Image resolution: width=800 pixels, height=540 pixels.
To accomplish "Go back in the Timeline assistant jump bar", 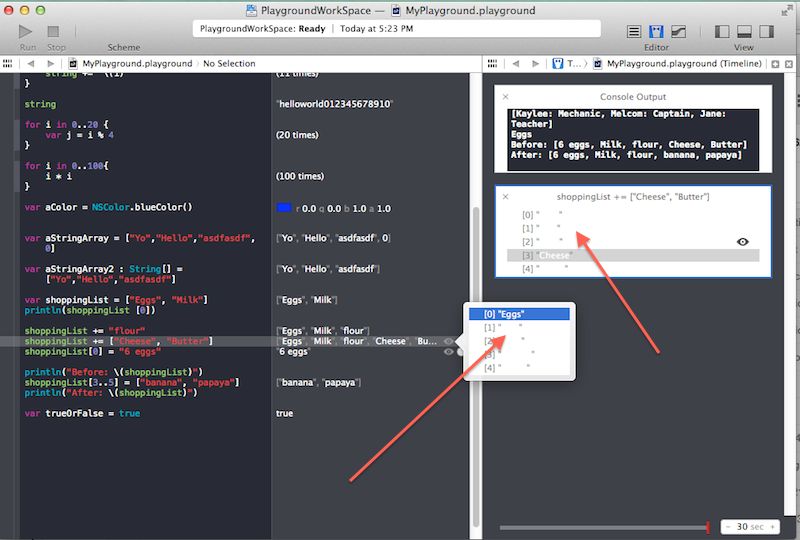I will point(516,63).
